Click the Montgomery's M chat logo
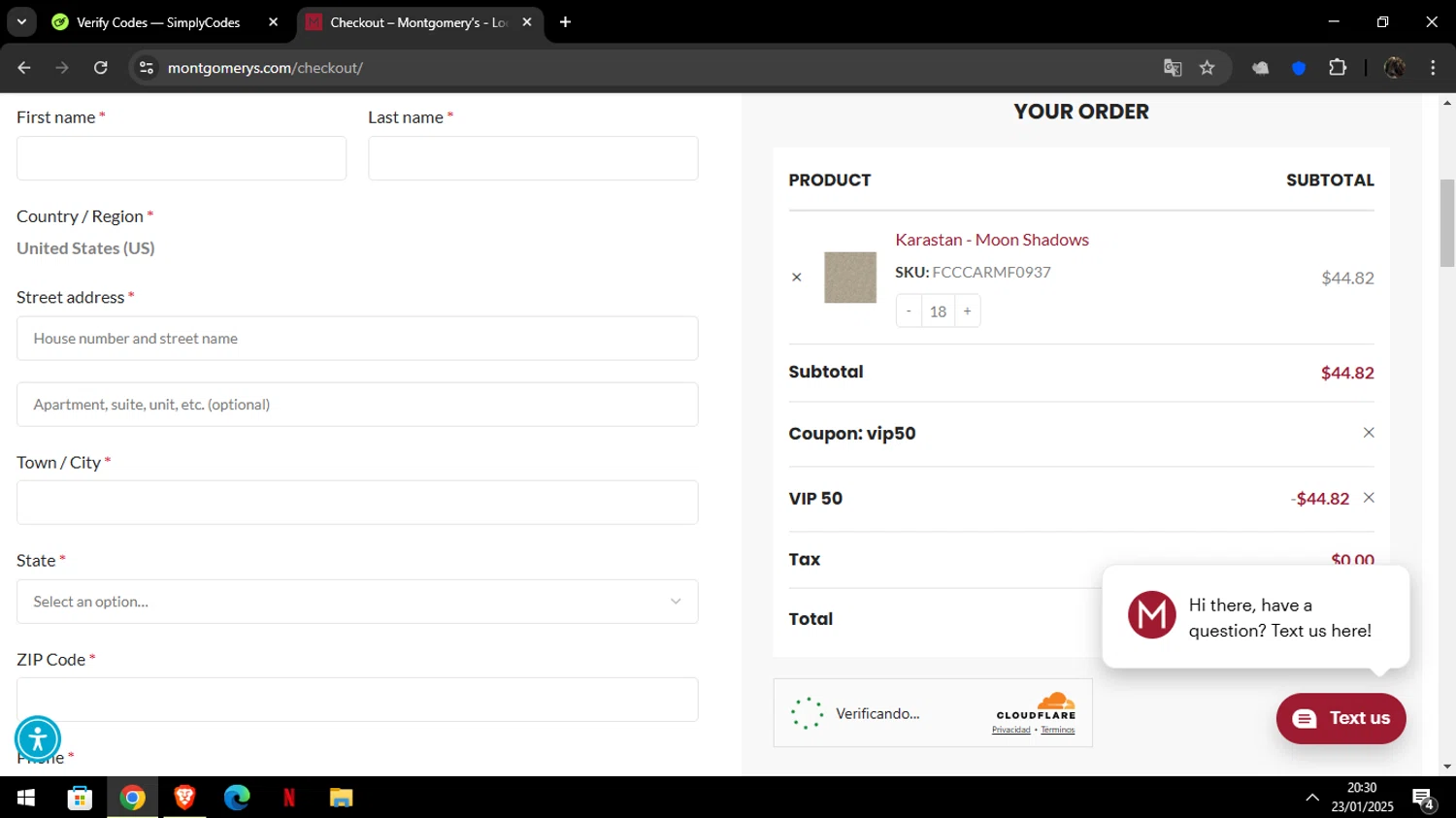The image size is (1456, 818). pyautogui.click(x=1152, y=615)
